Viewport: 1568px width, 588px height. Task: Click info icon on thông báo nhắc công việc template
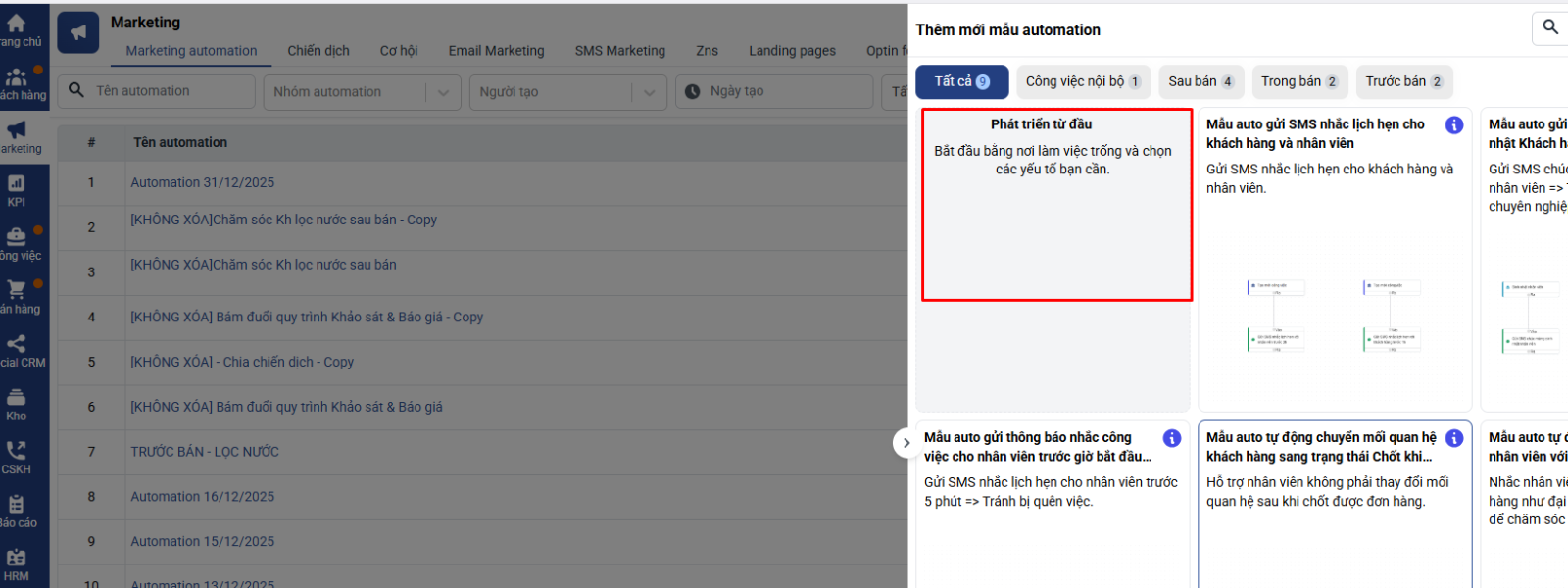(x=1172, y=438)
